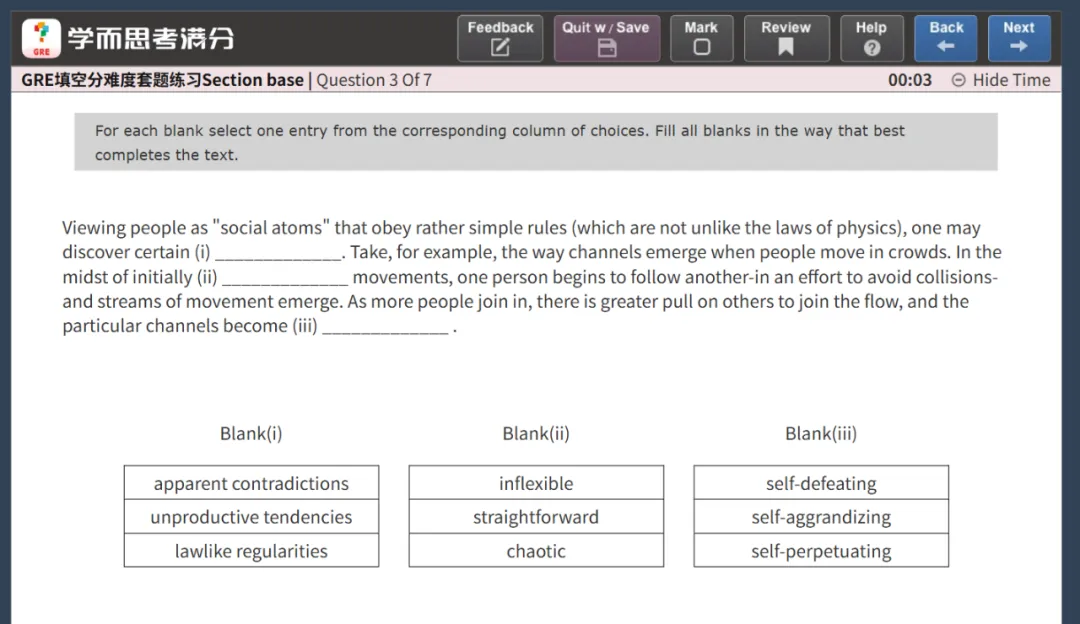The image size is (1080, 624).
Task: Go back using the Back arrow button
Action: (946, 38)
